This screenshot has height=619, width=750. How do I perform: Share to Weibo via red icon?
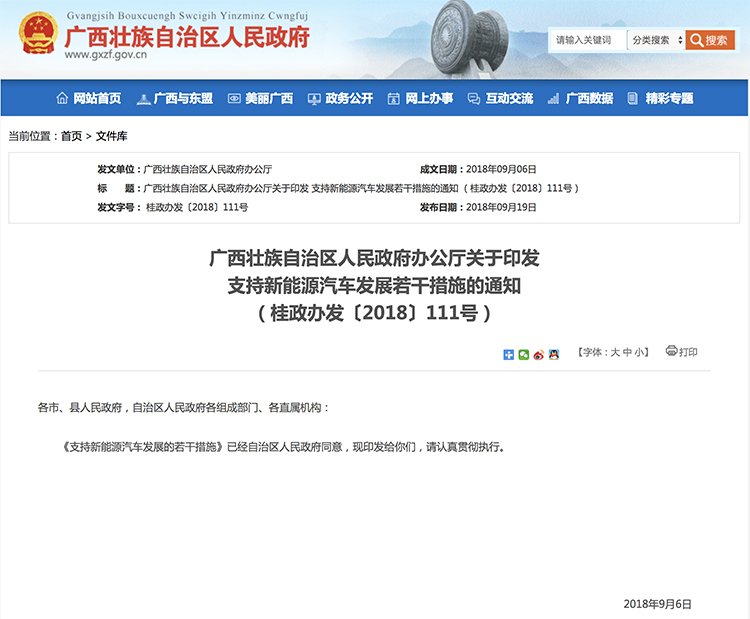click(x=539, y=354)
